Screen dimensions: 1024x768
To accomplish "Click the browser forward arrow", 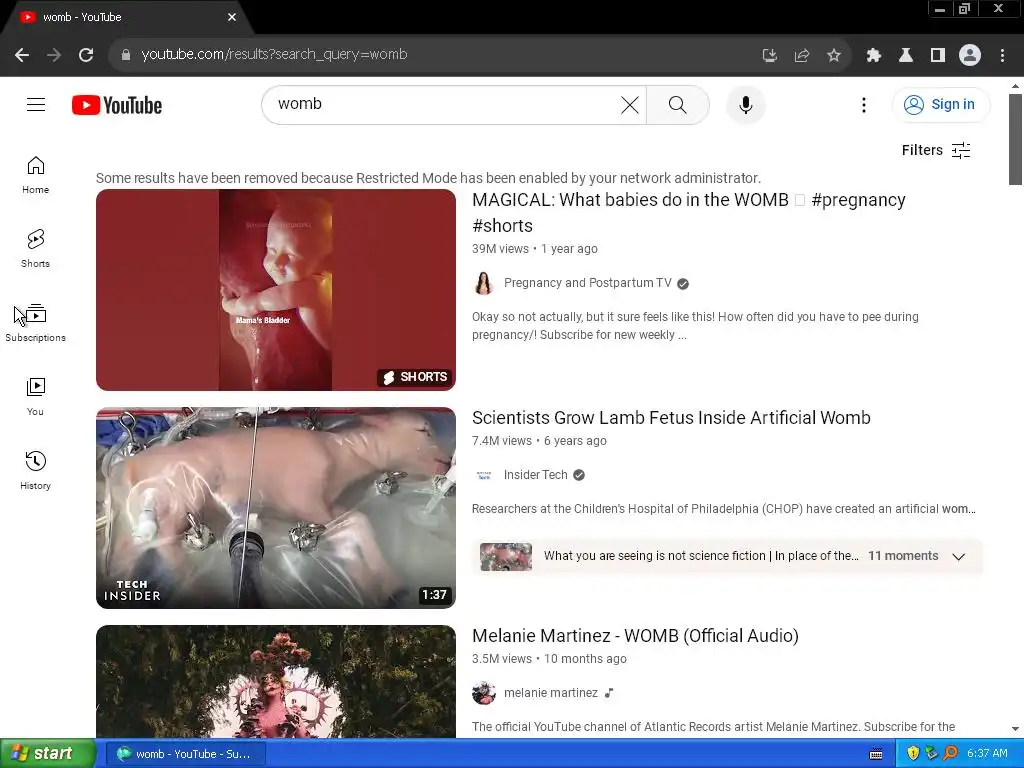I will (x=54, y=55).
